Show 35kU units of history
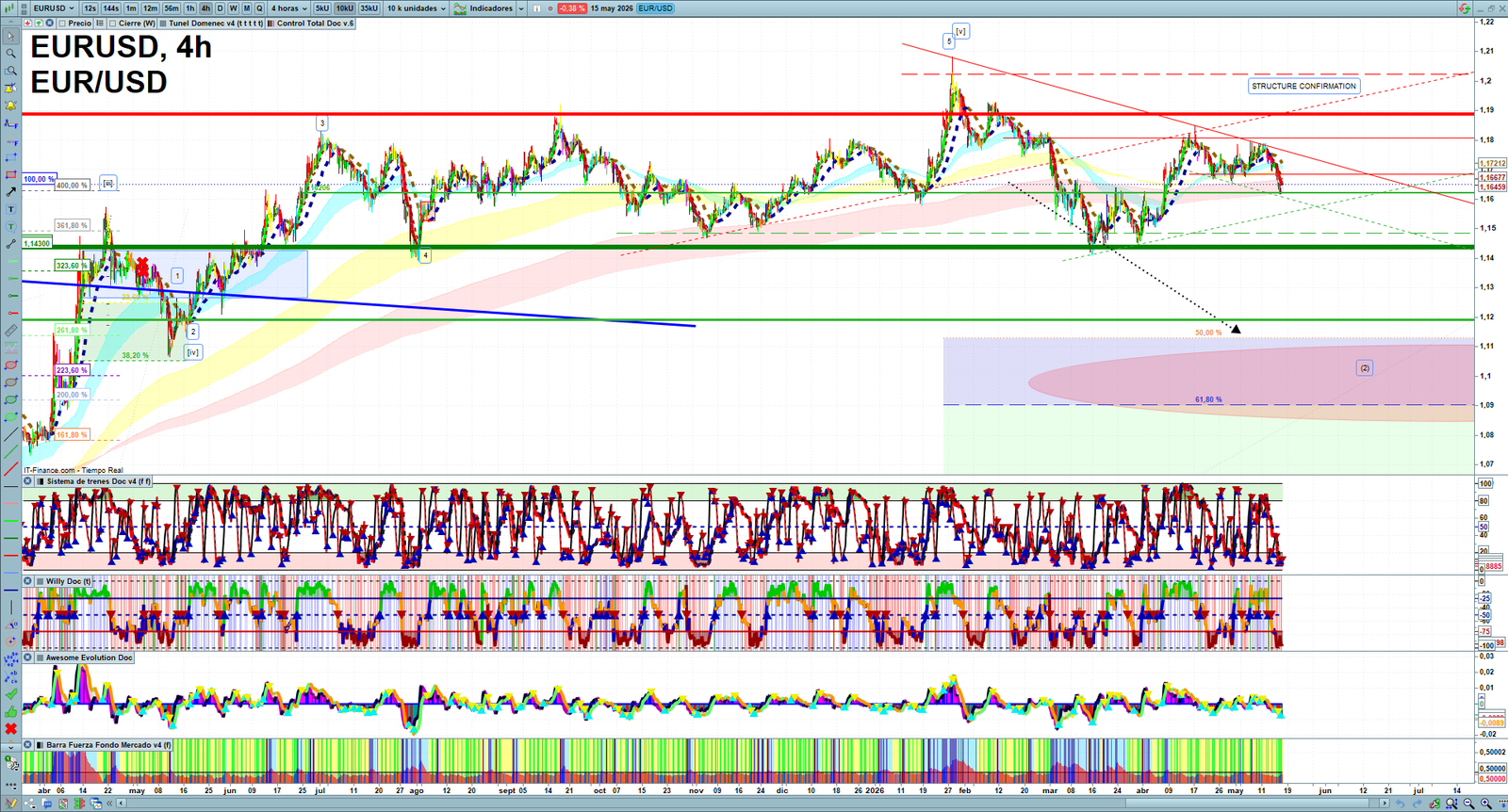Image resolution: width=1508 pixels, height=812 pixels. pyautogui.click(x=369, y=8)
